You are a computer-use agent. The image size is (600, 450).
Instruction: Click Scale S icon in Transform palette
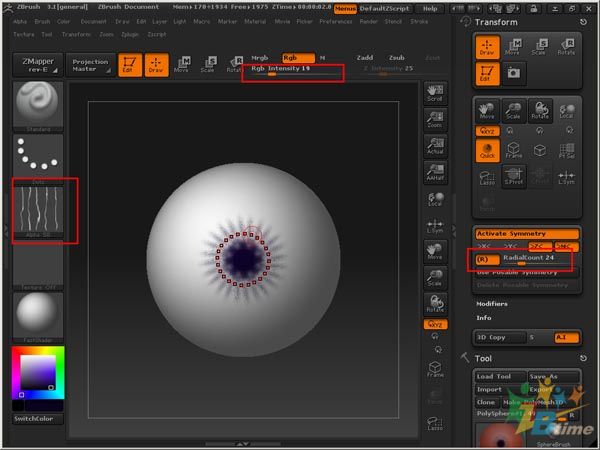(x=540, y=47)
